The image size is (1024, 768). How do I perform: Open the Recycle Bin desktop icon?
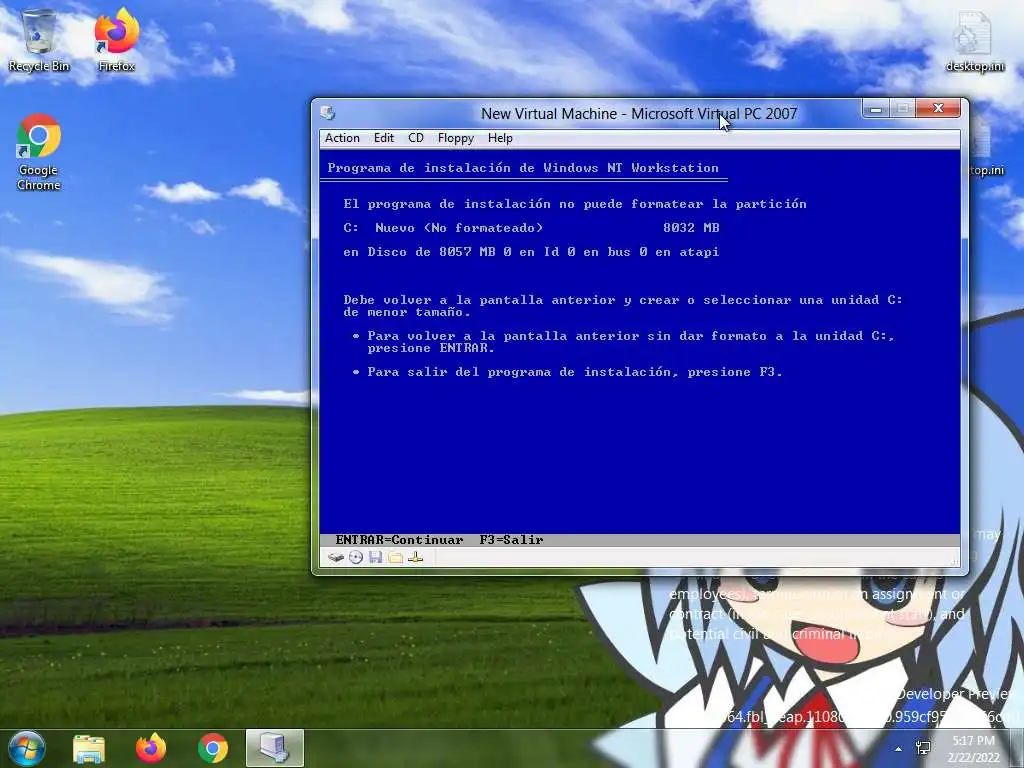pyautogui.click(x=39, y=40)
